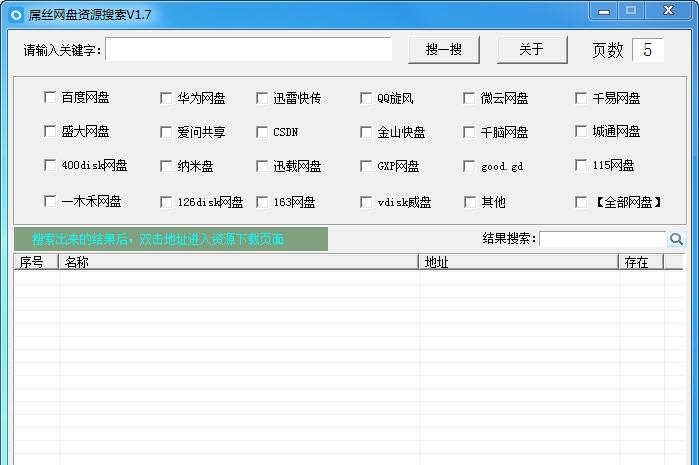This screenshot has width=699, height=465.
Task: Tick the 163网盘 checkbox
Action: click(262, 202)
